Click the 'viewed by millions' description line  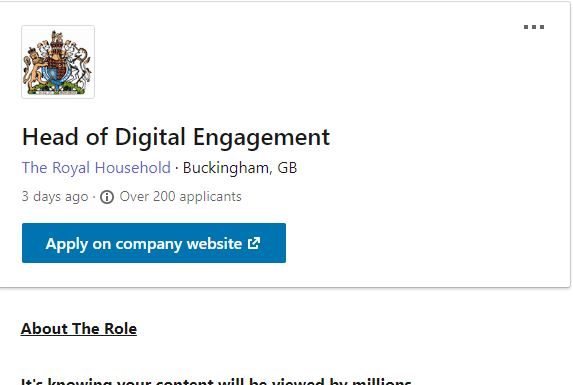[216, 381]
